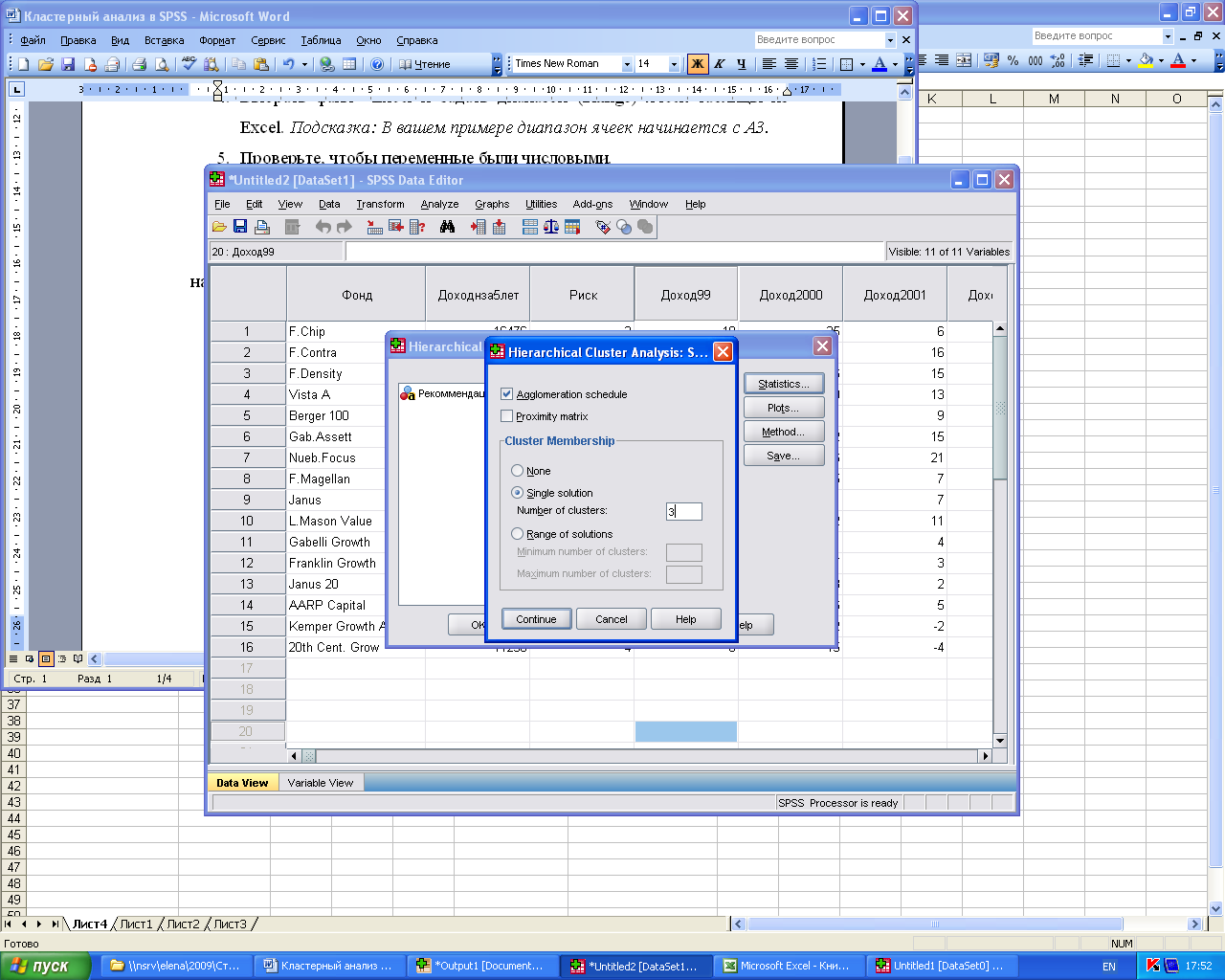
Task: Open Word's font size dropdown
Action: [x=674, y=64]
